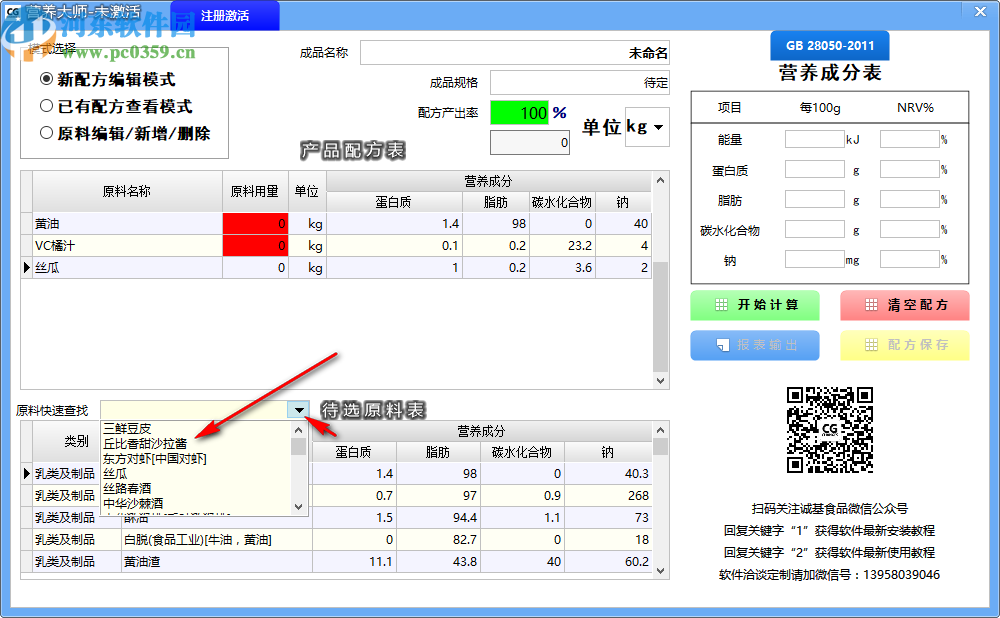
Task: Click the GB 28050-2011 button
Action: pyautogui.click(x=829, y=45)
